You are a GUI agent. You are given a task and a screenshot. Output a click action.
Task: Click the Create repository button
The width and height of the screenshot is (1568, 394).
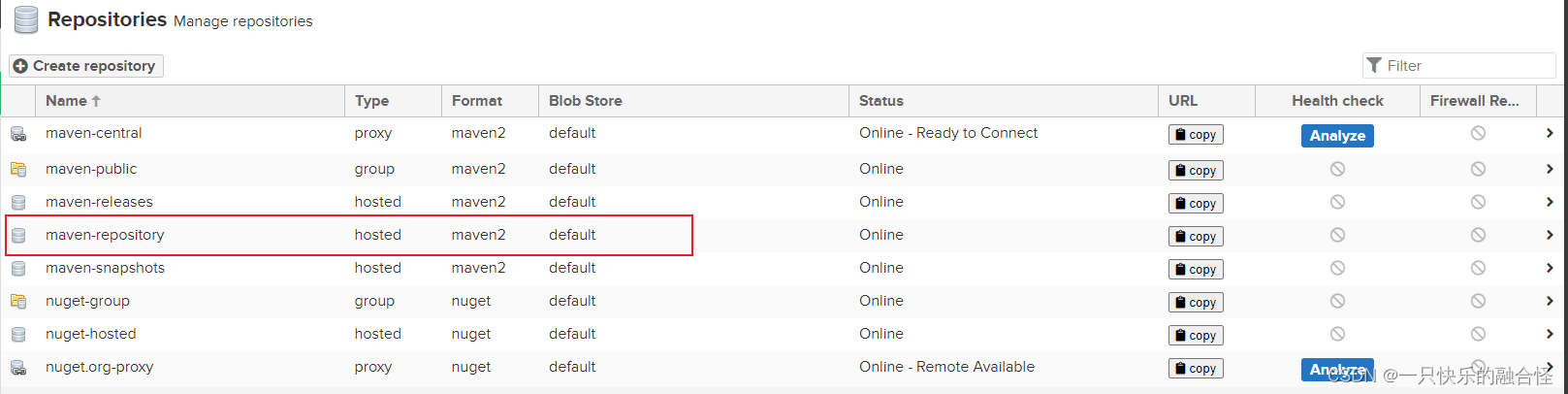pos(86,66)
